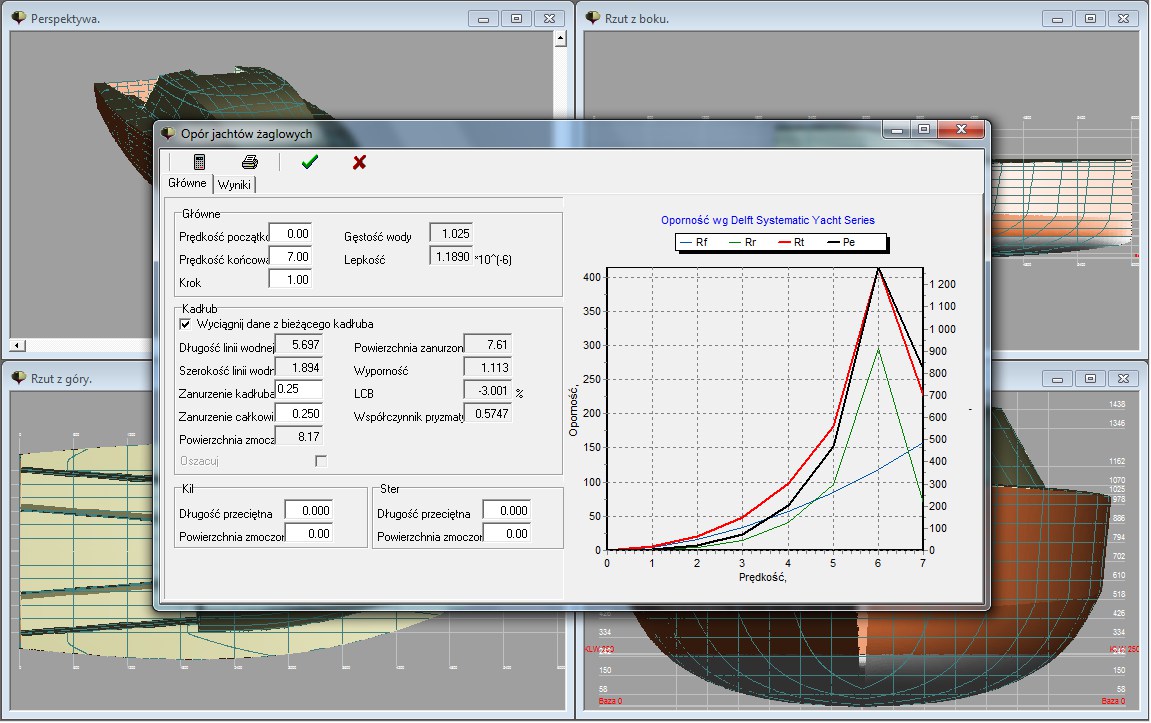
Task: Cancel dialog with red X icon
Action: [359, 162]
